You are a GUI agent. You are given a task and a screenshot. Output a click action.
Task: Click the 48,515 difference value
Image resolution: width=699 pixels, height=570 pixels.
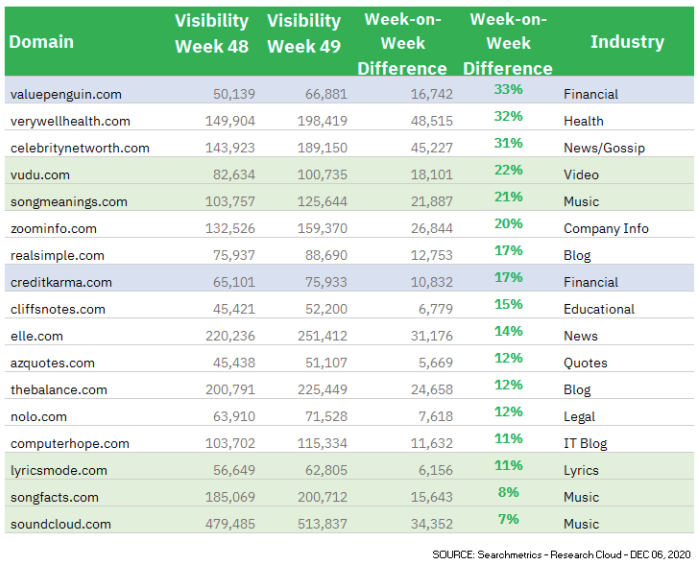pyautogui.click(x=432, y=121)
